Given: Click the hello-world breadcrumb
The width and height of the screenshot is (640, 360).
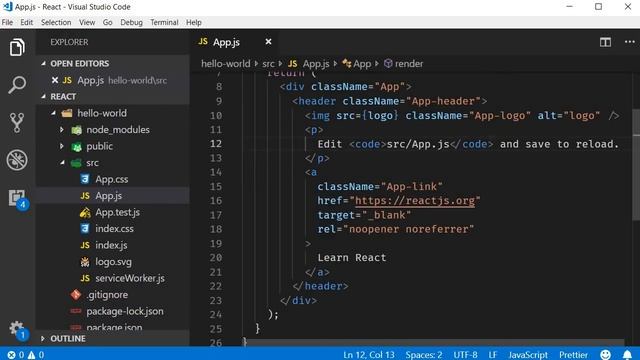Looking at the screenshot, I should pos(225,64).
